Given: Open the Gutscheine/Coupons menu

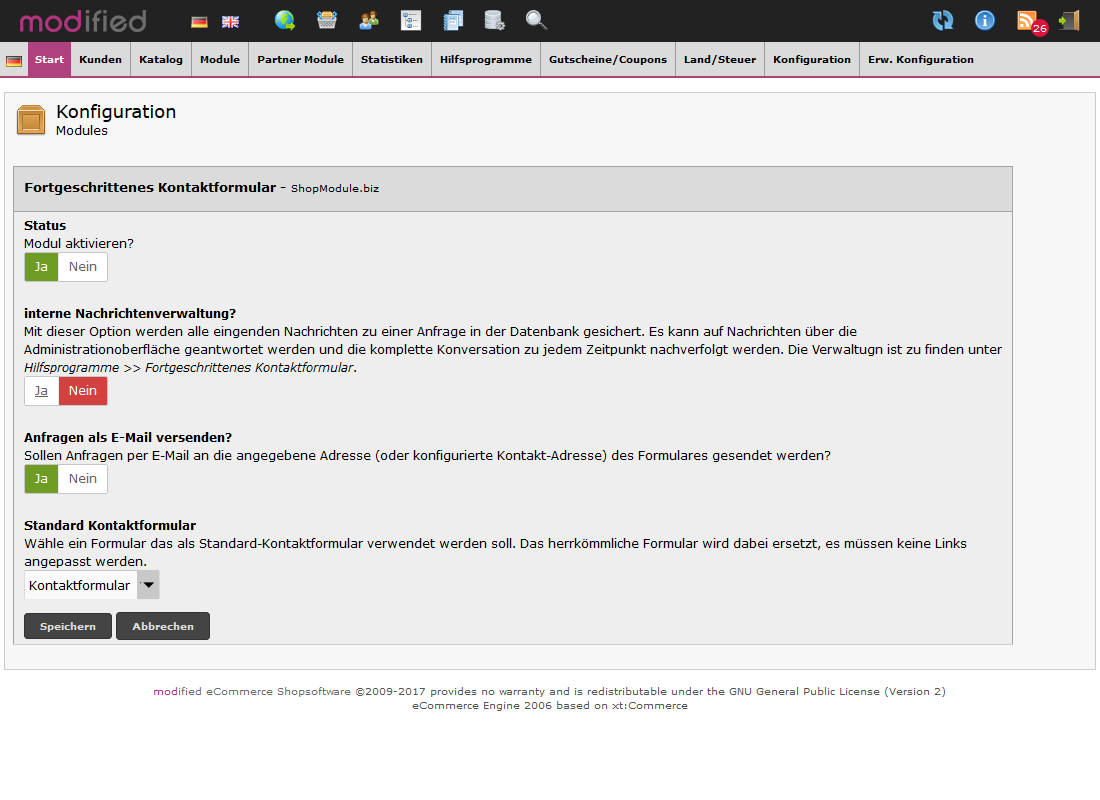Looking at the screenshot, I should pos(608,60).
